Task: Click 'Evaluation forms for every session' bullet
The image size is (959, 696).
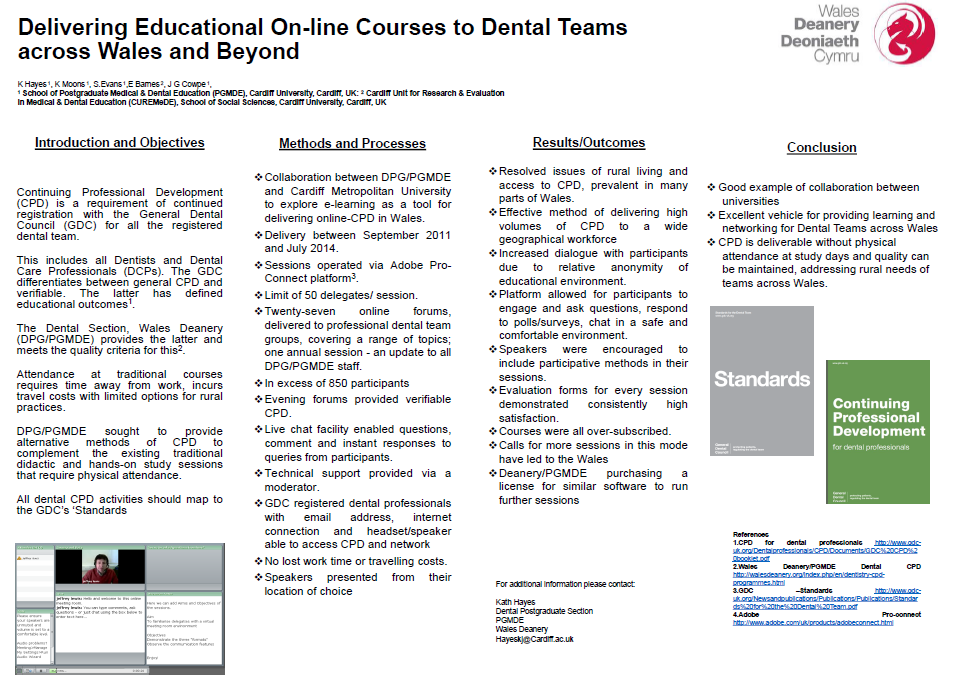Action: coord(588,404)
